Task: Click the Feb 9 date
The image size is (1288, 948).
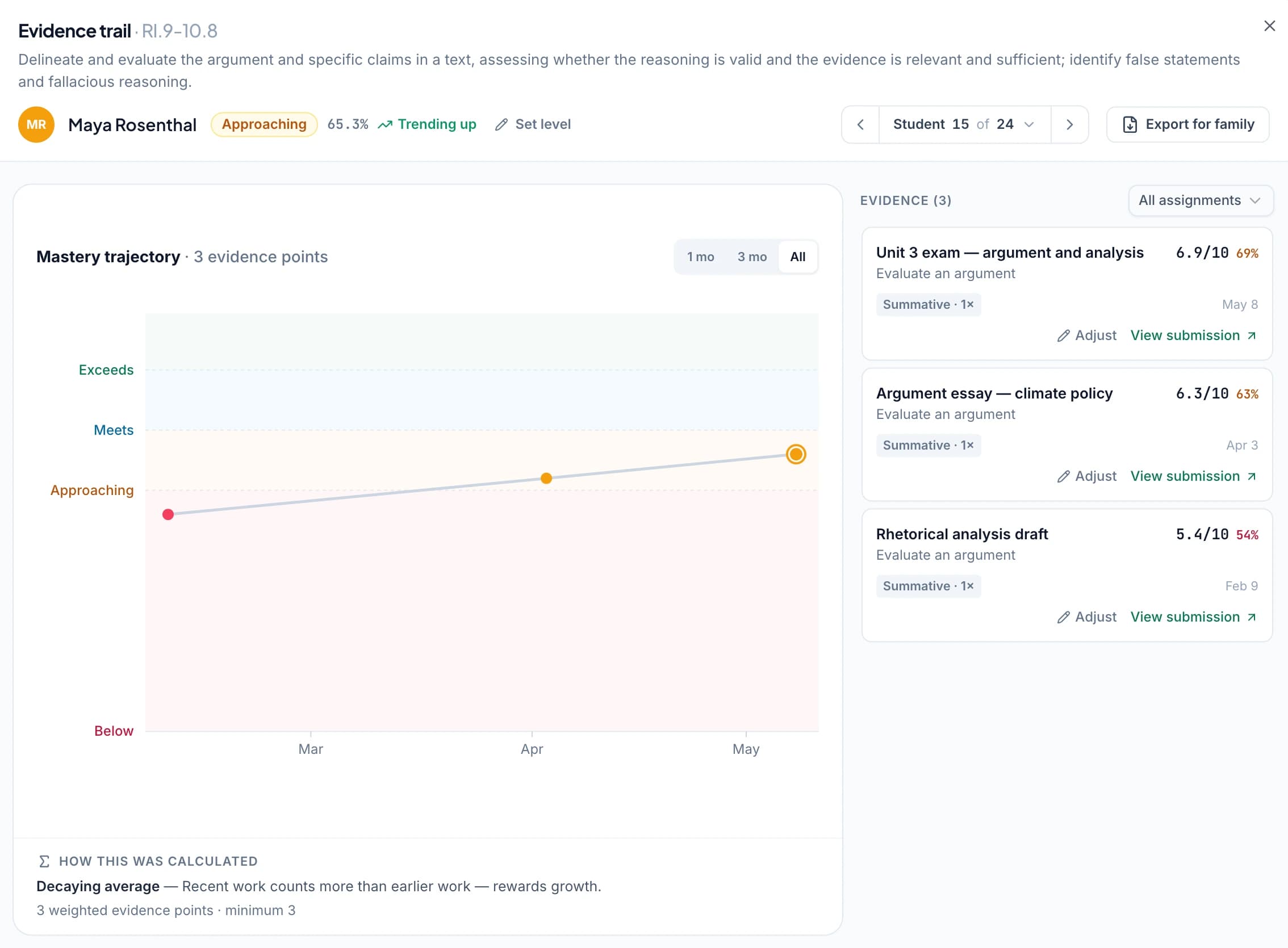Action: click(x=1241, y=586)
